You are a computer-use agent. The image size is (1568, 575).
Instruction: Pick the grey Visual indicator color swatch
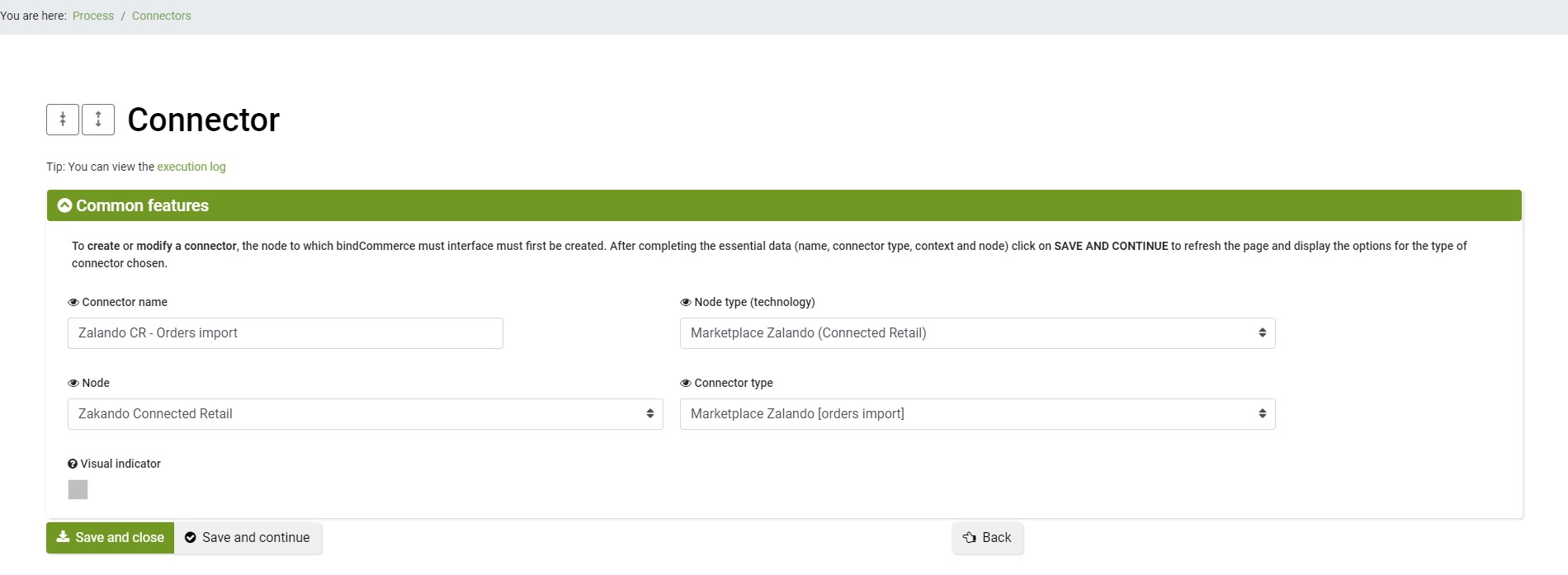pos(78,490)
